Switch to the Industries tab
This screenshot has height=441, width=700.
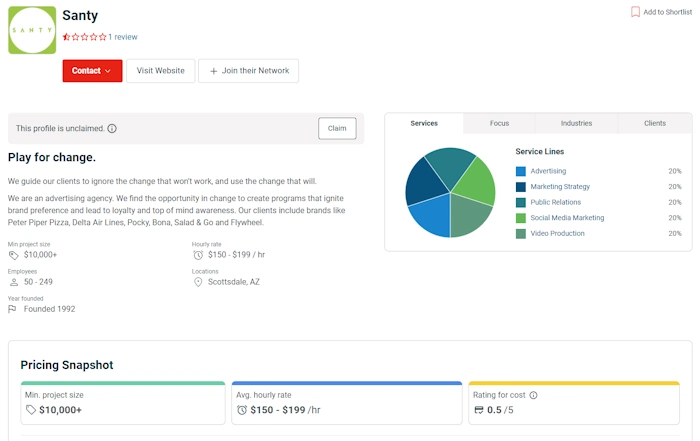[x=576, y=123]
